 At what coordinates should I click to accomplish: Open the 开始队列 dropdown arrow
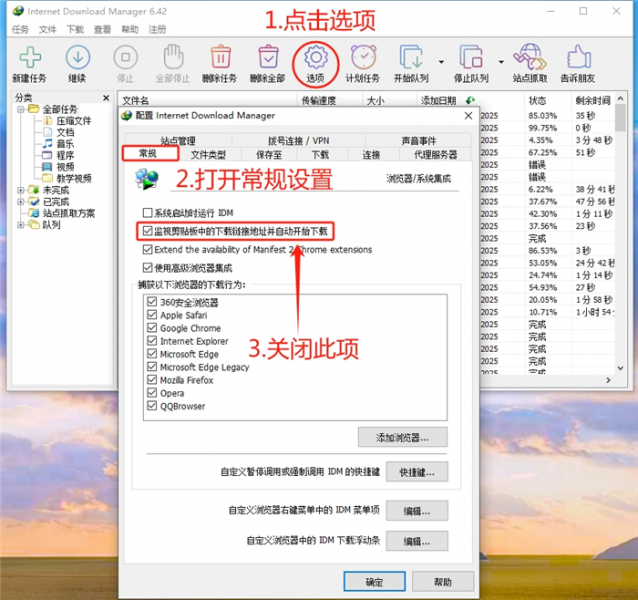click(x=441, y=62)
